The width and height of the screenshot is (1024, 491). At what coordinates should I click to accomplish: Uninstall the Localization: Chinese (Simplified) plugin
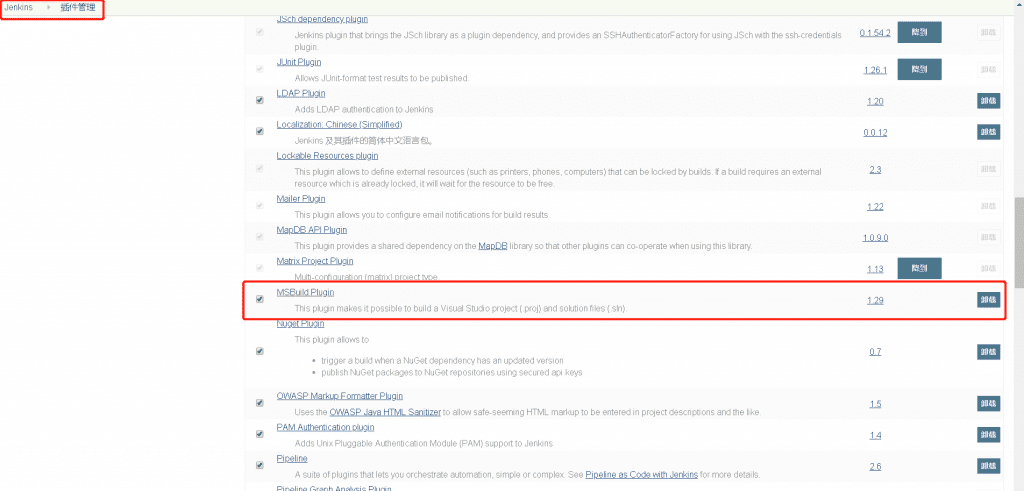click(x=989, y=132)
